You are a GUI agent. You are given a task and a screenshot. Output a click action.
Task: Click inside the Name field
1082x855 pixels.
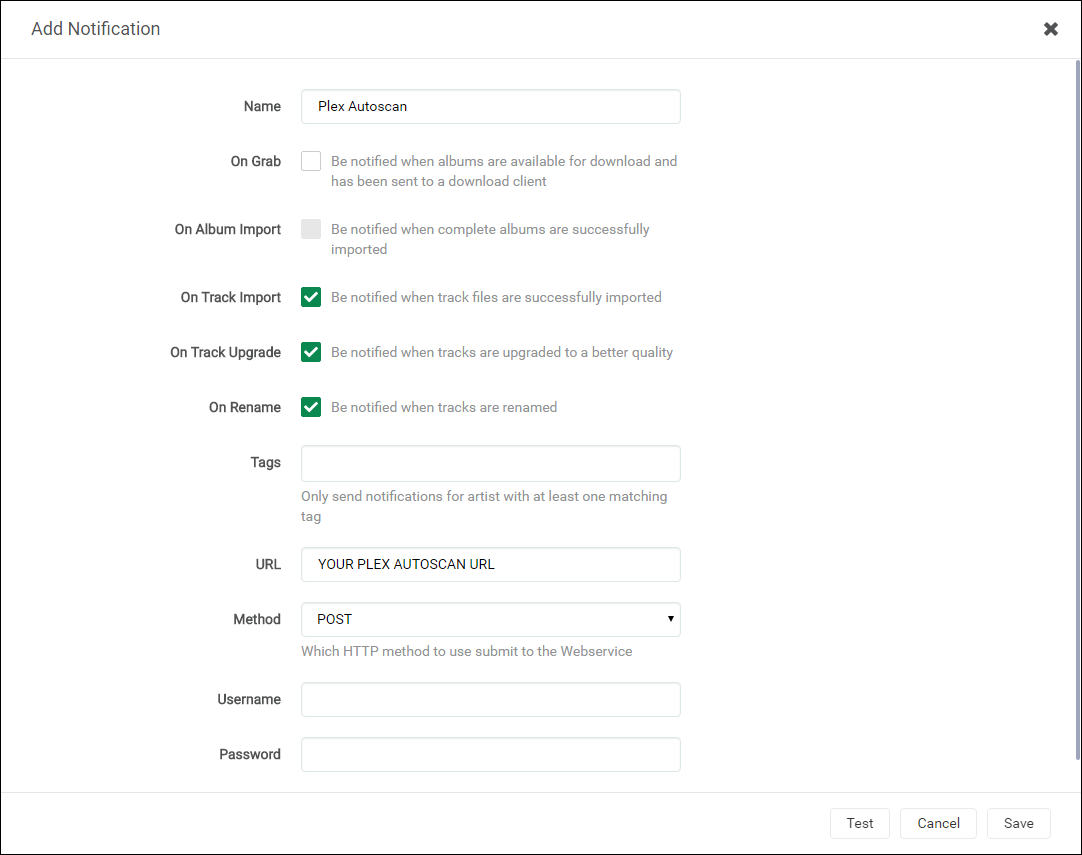490,106
